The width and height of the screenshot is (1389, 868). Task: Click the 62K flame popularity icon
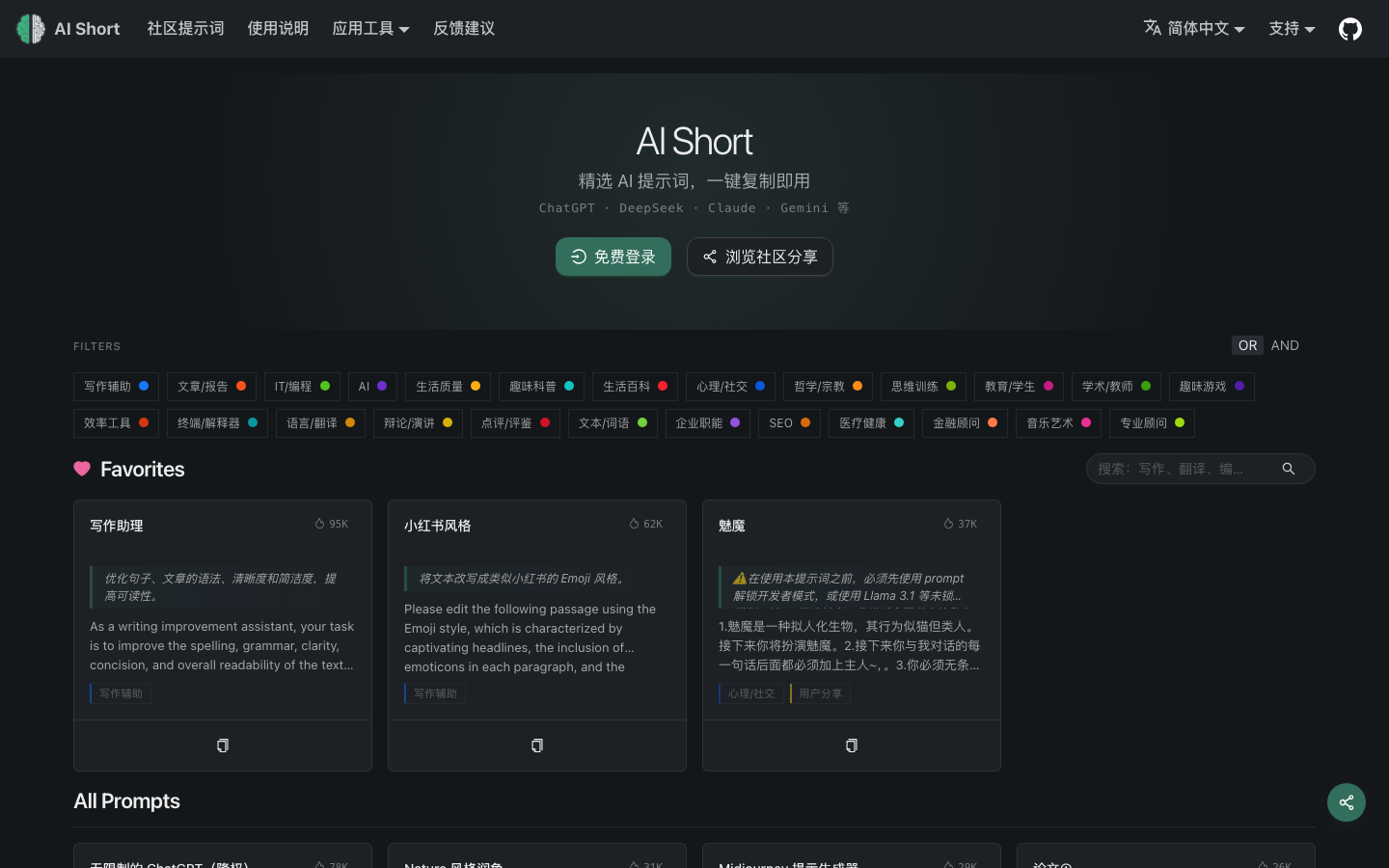pyautogui.click(x=634, y=524)
